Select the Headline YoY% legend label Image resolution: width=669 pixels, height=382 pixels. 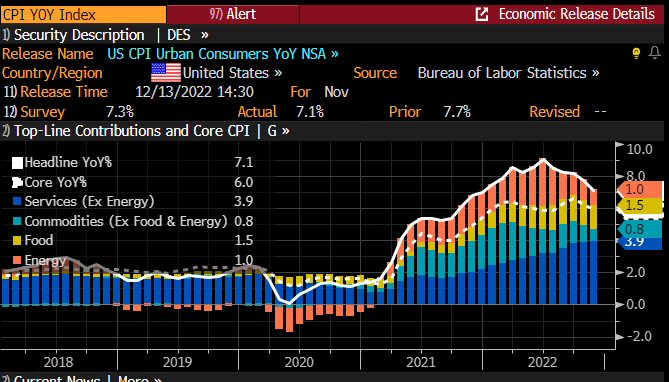(68, 162)
